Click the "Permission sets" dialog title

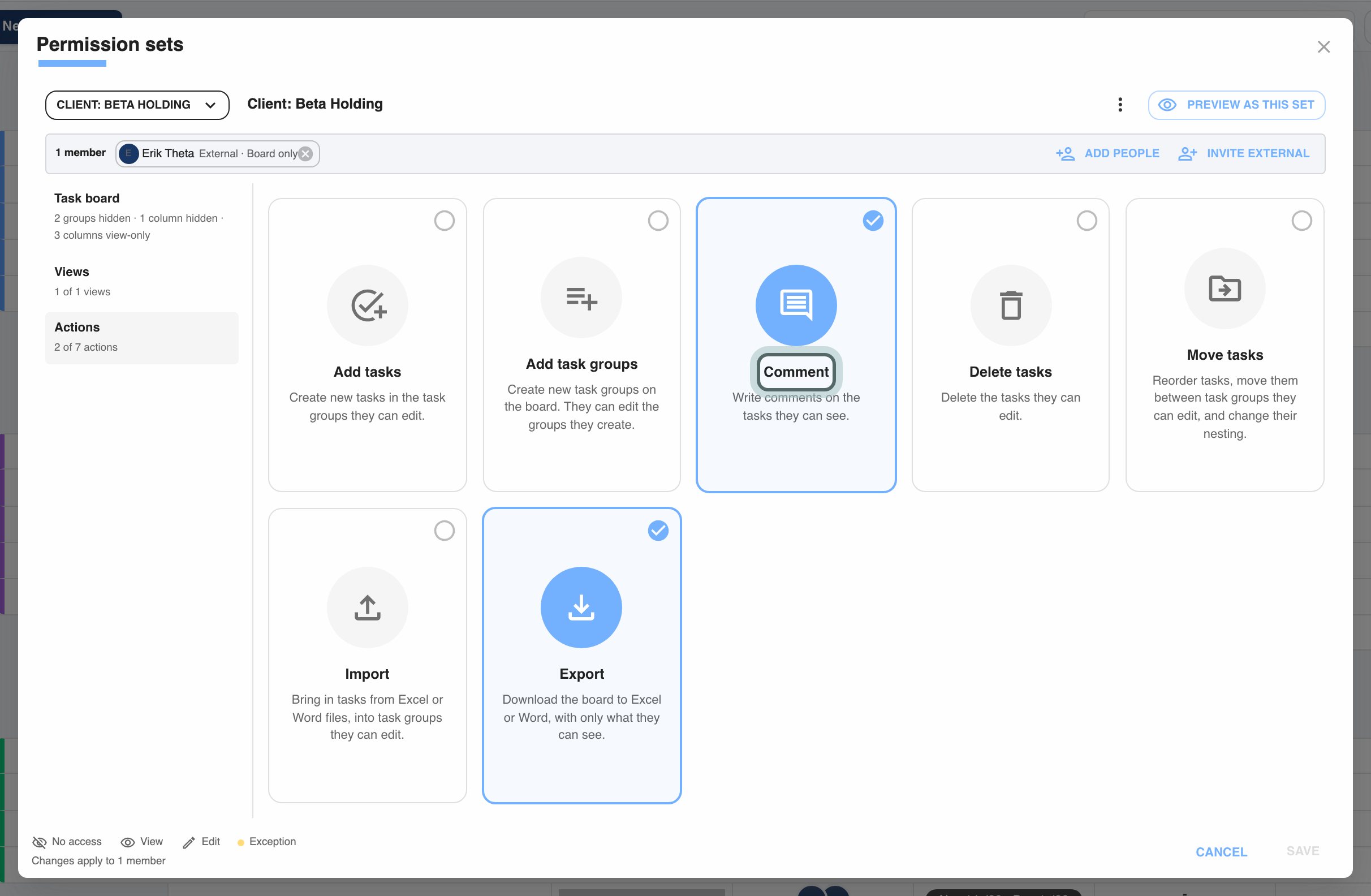[x=110, y=44]
